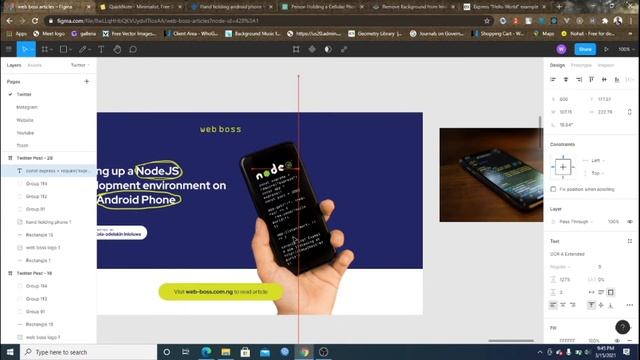Switch to the Prototype tab
The height and width of the screenshot is (360, 640).
(581, 65)
